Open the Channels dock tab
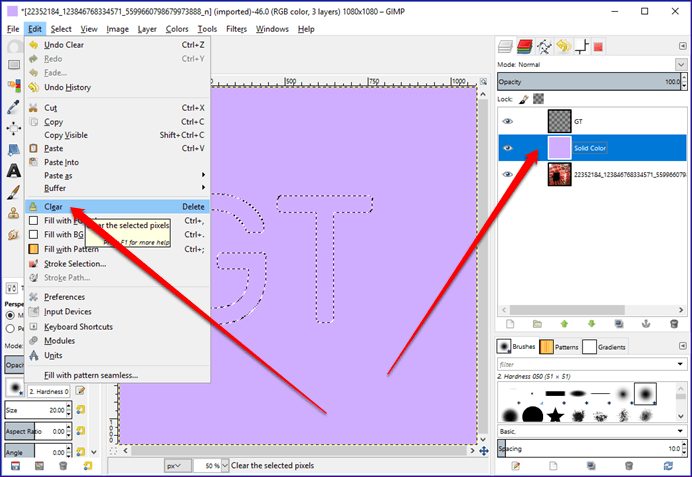 pos(525,46)
